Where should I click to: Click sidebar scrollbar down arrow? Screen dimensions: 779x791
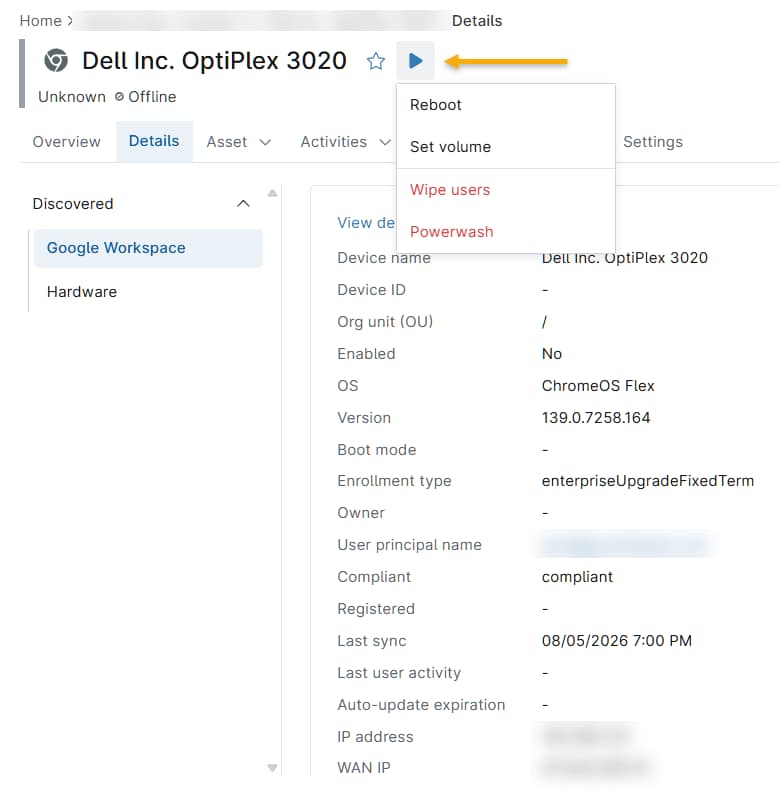click(272, 768)
